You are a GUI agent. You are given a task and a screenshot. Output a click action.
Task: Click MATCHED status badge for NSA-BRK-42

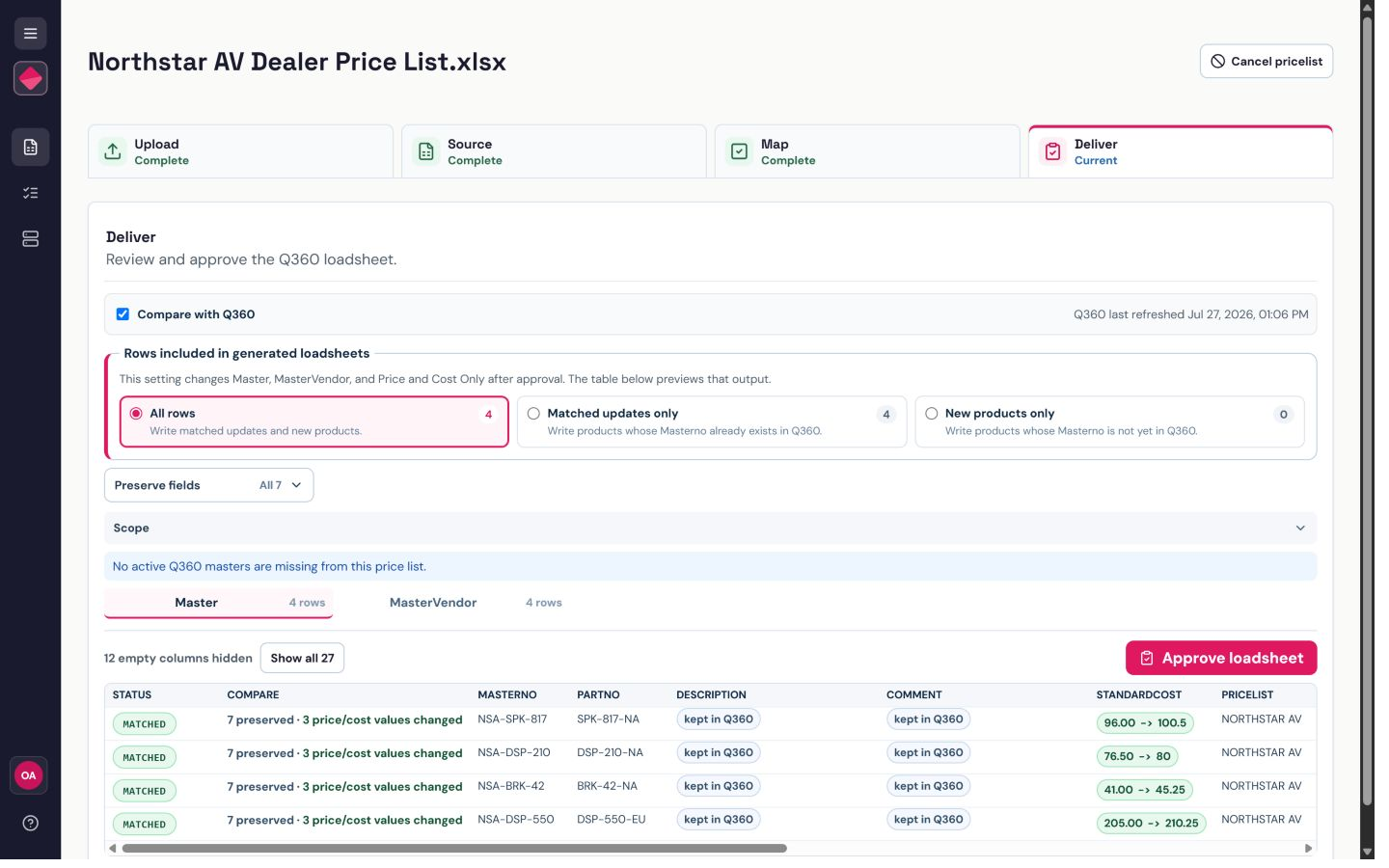click(145, 791)
